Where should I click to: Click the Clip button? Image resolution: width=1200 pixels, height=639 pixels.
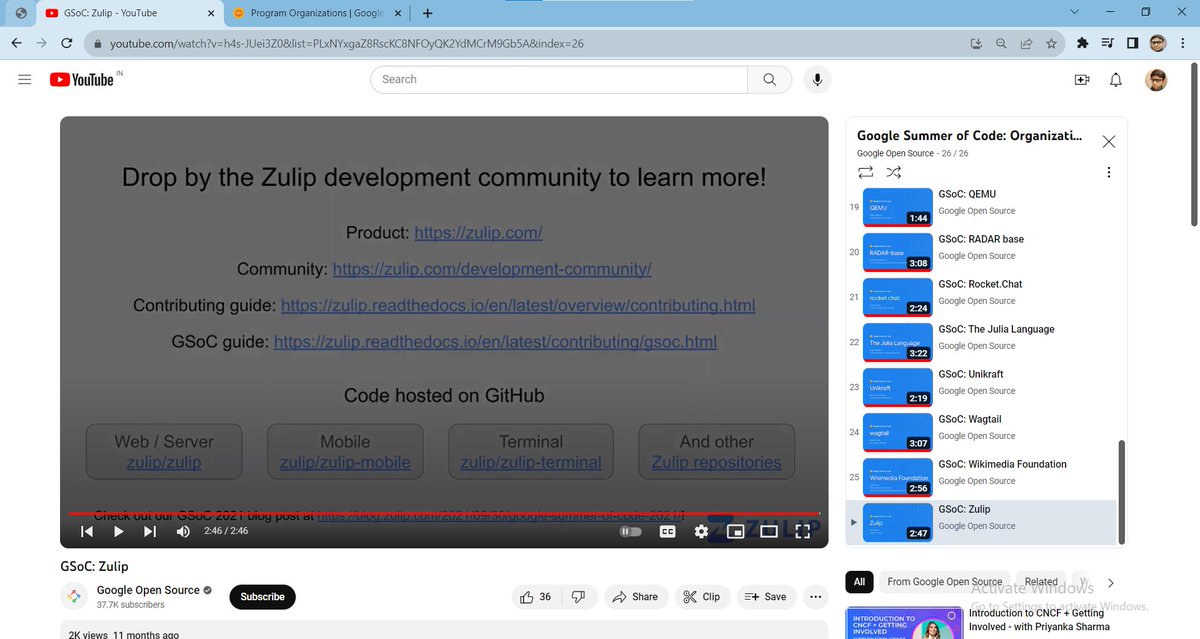[x=701, y=597]
